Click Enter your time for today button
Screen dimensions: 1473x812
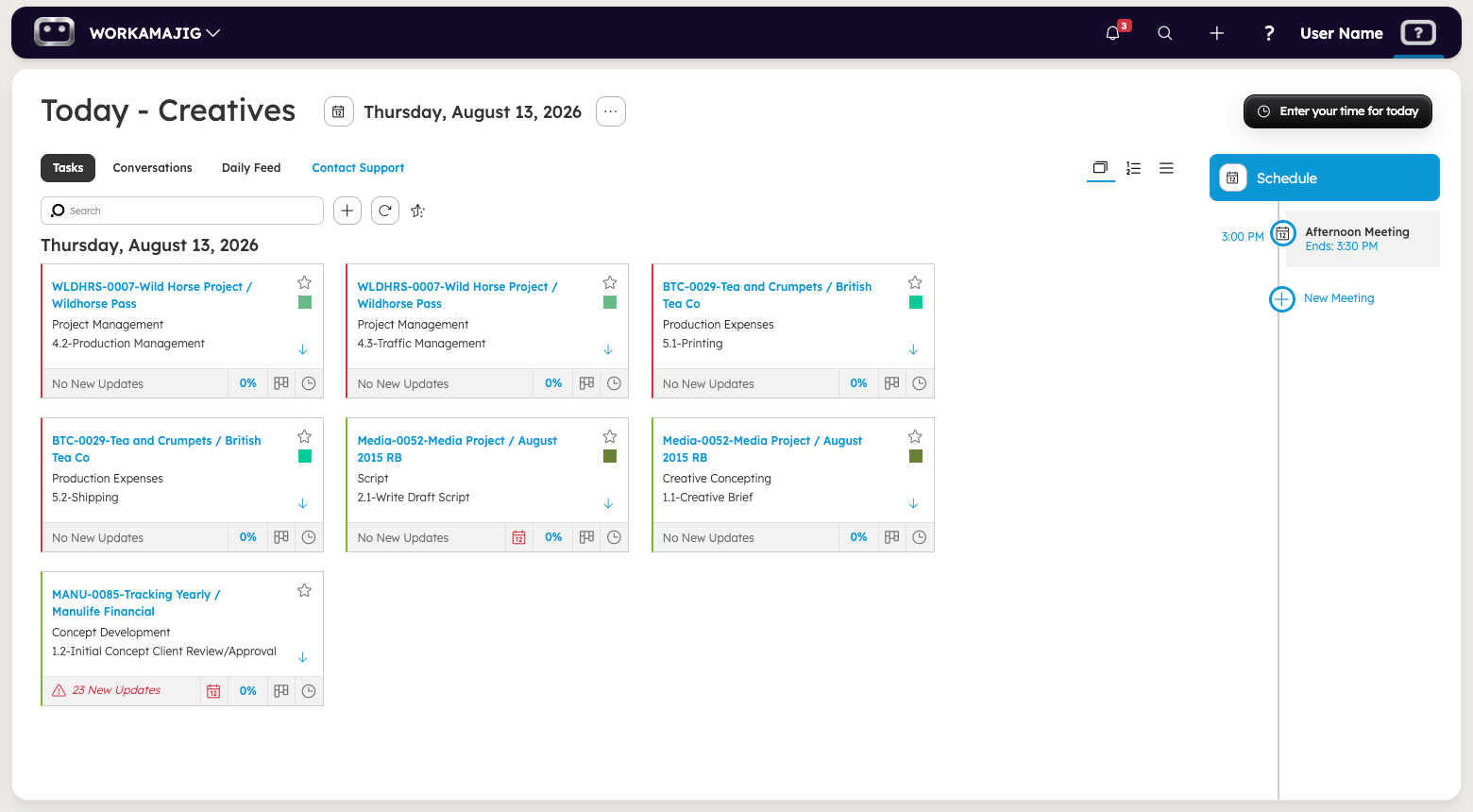1338,111
